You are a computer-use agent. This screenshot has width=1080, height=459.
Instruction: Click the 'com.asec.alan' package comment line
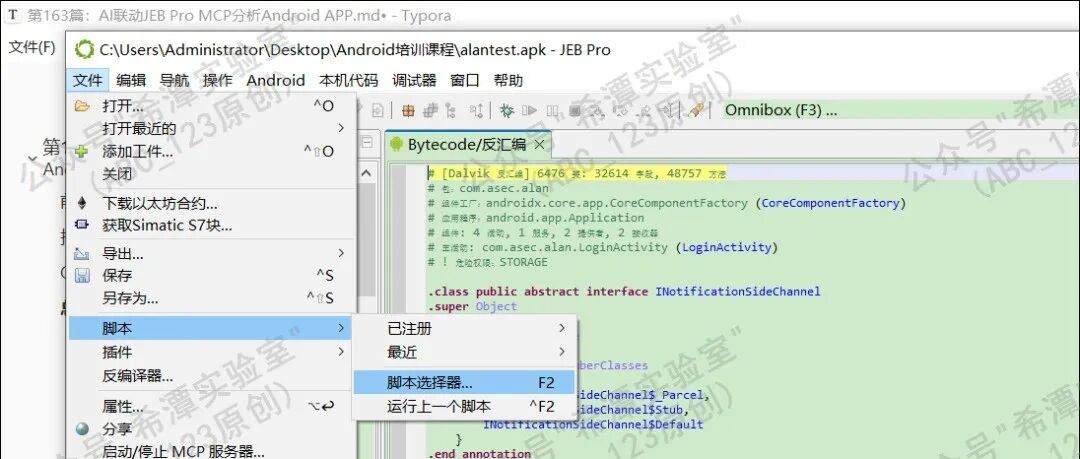point(488,188)
